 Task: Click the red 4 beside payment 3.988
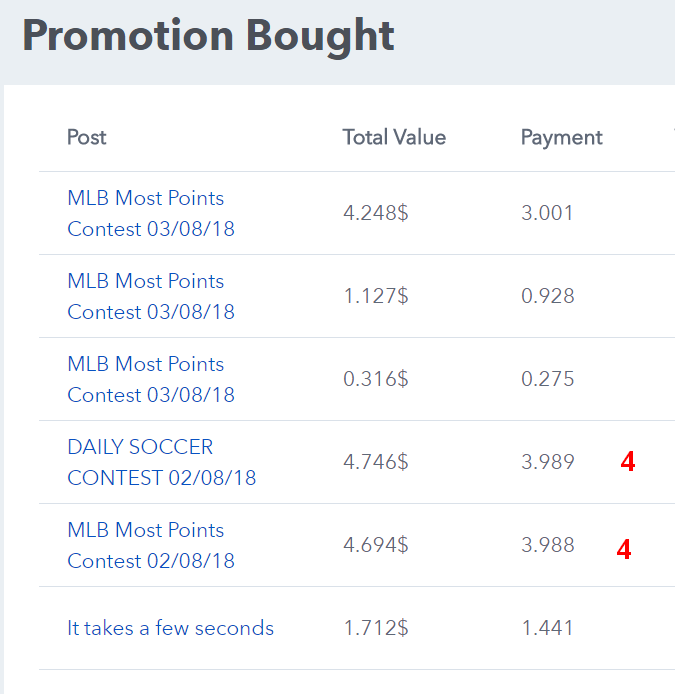click(x=623, y=549)
